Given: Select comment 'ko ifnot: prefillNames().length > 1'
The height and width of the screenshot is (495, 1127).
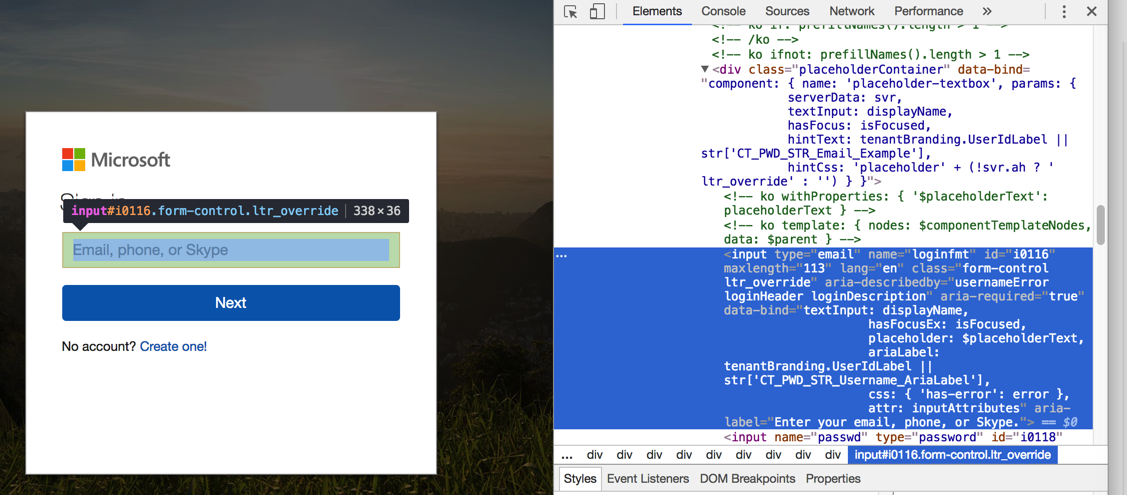Looking at the screenshot, I should [x=871, y=55].
